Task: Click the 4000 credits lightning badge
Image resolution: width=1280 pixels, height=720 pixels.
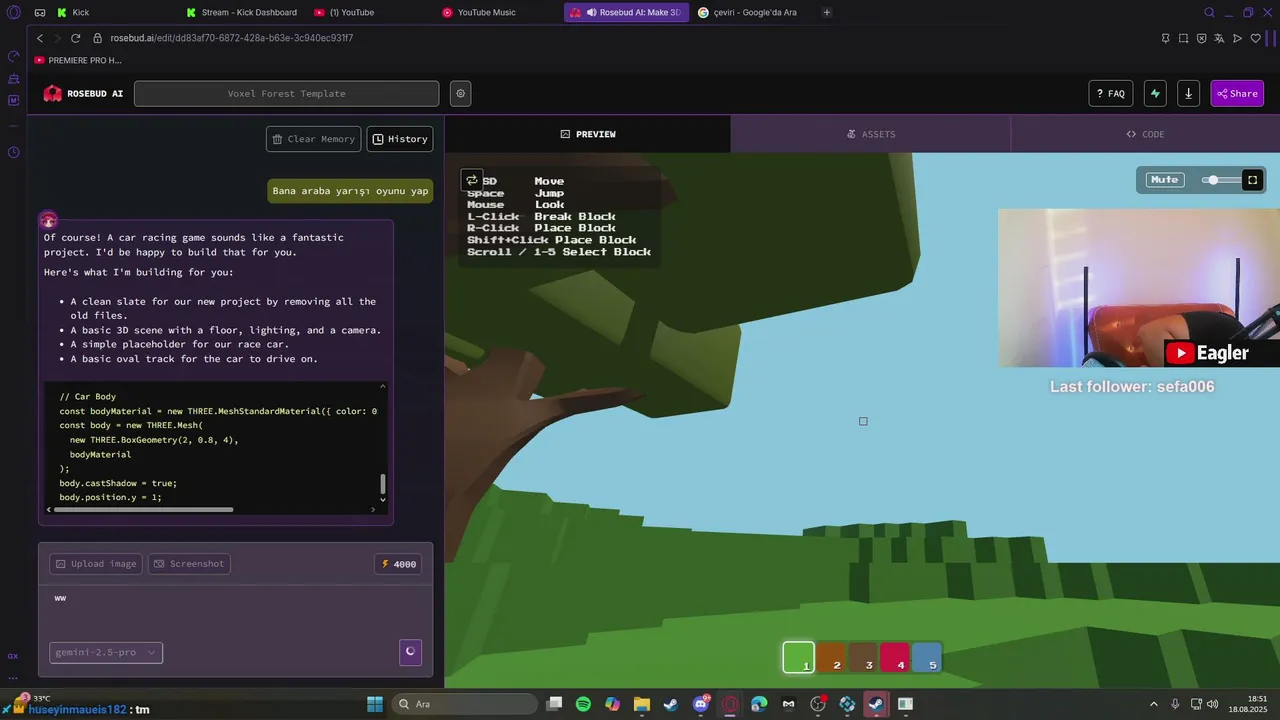Action: 398,564
